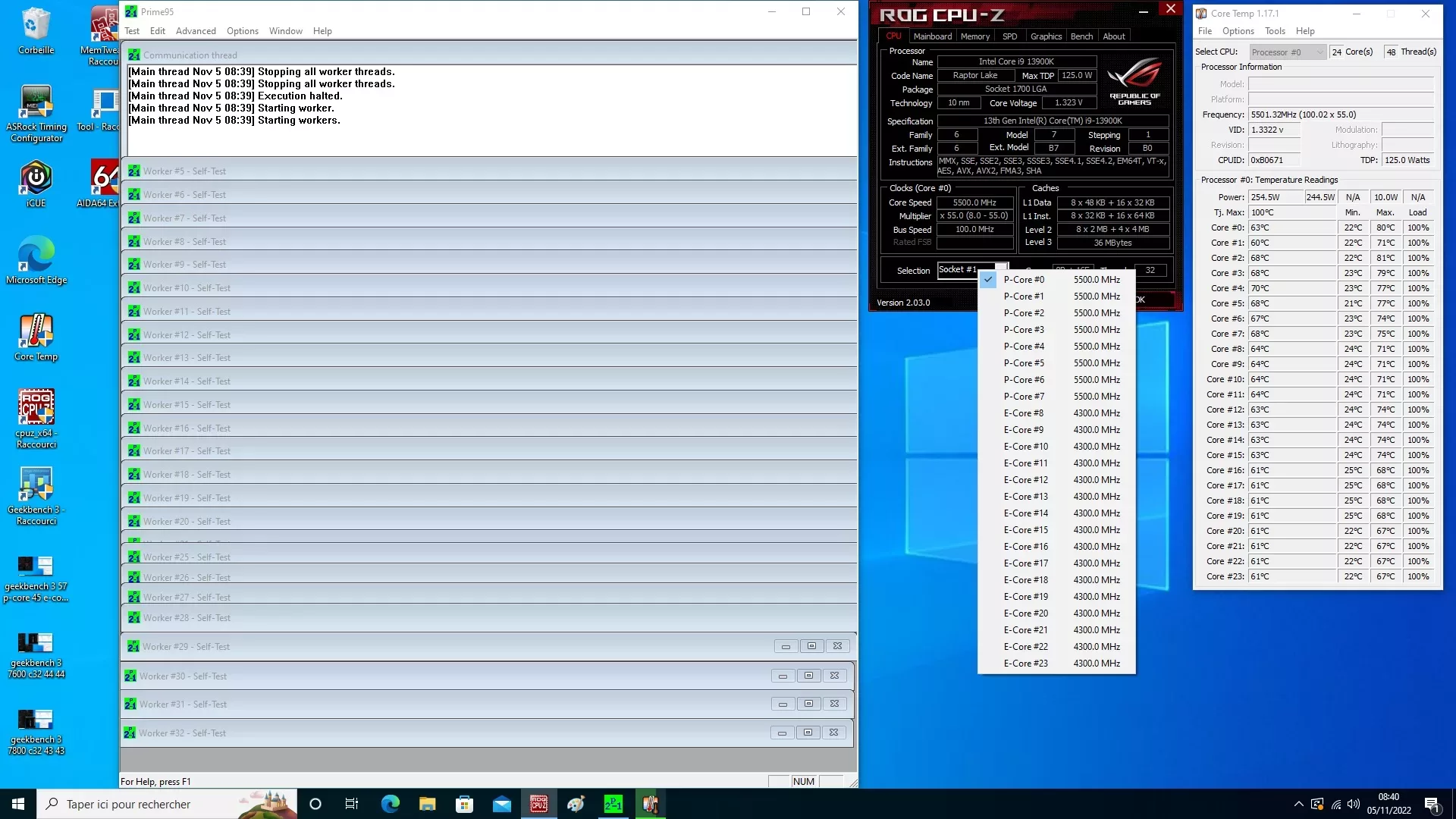The height and width of the screenshot is (819, 1456).
Task: Switch to CPU-Z SPD tab
Action: coord(1009,36)
